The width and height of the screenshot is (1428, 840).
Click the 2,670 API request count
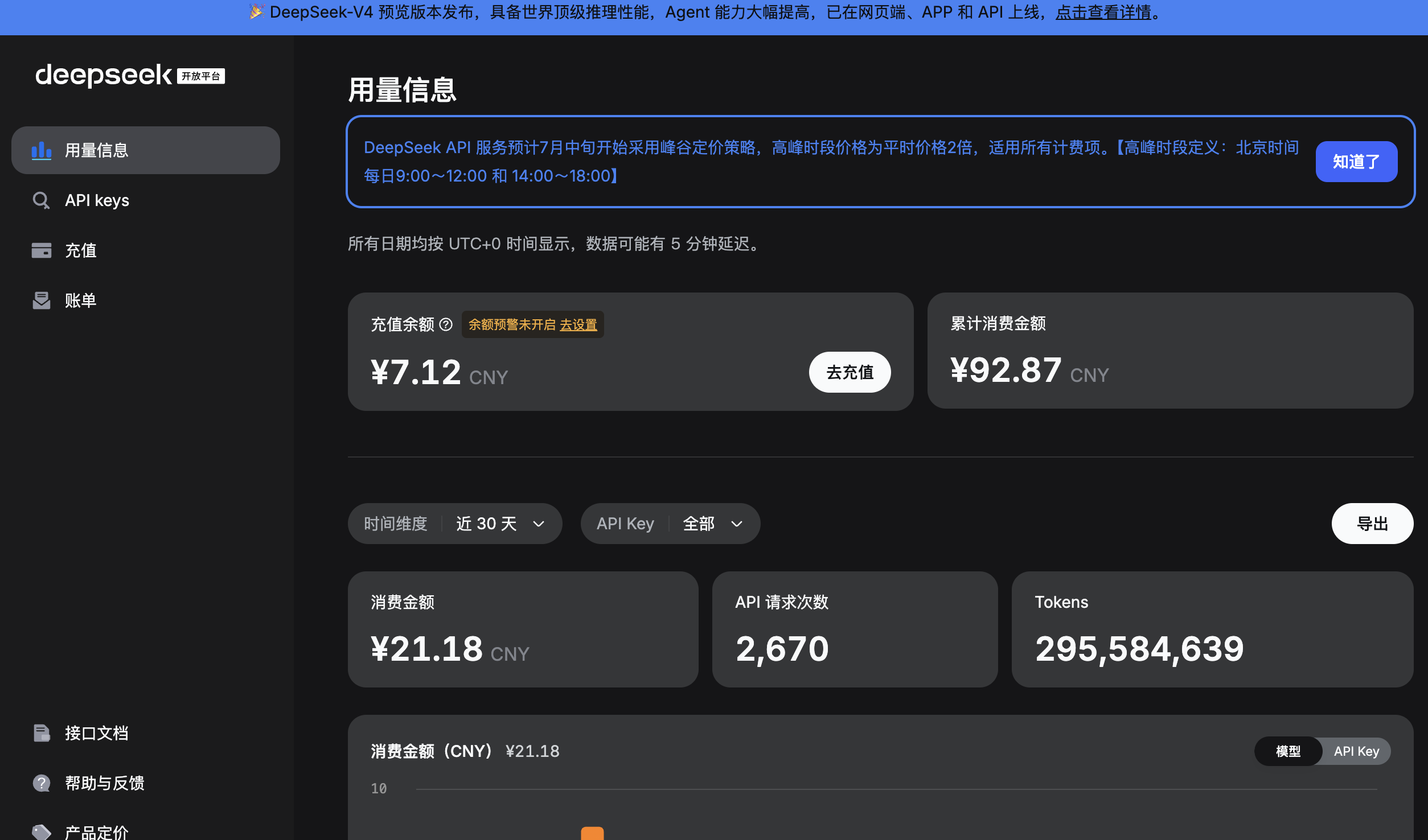(782, 649)
